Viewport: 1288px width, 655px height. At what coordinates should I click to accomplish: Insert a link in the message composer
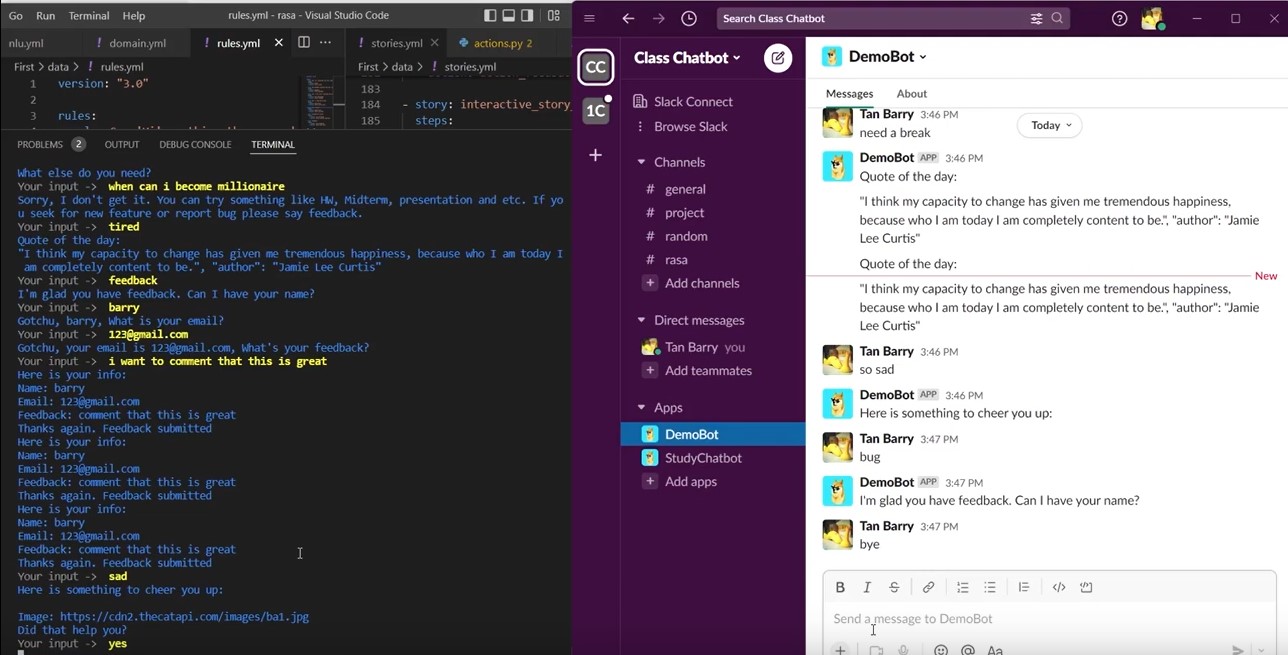coord(928,587)
